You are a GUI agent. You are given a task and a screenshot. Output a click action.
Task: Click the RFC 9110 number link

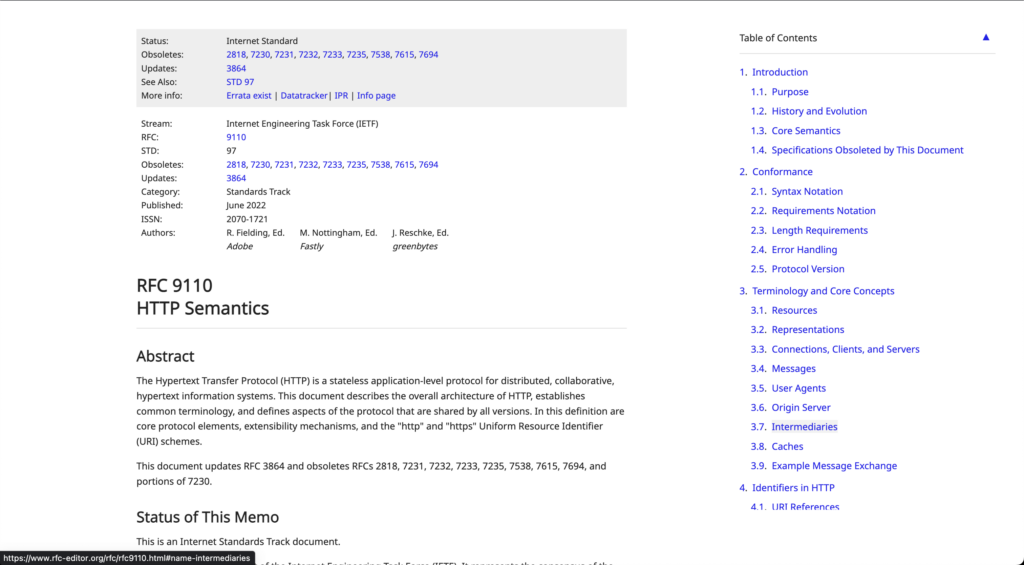tap(236, 137)
